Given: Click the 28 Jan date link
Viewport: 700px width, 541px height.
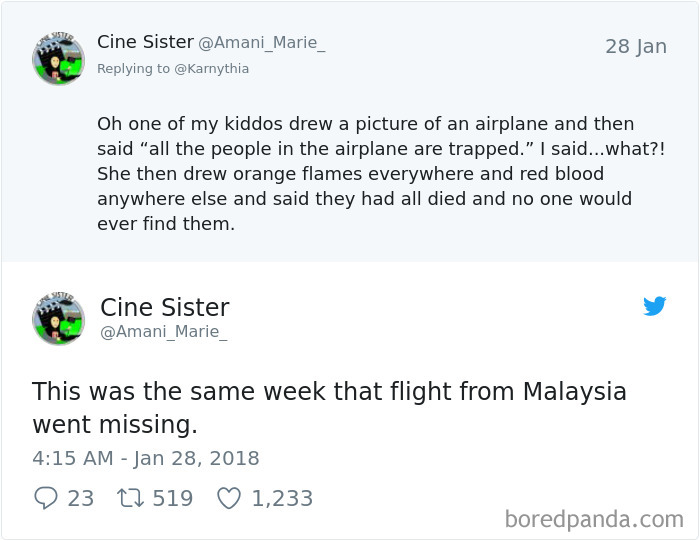Looking at the screenshot, I should pos(635,47).
